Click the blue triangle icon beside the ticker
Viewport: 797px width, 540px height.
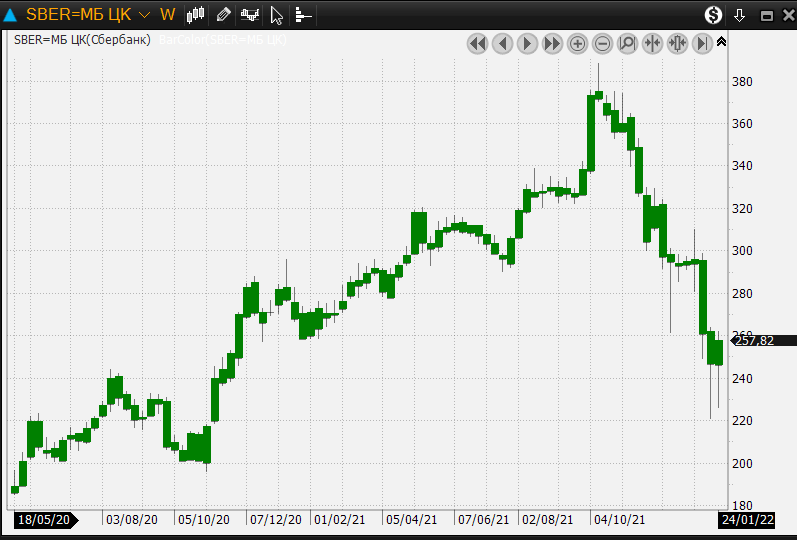11,15
